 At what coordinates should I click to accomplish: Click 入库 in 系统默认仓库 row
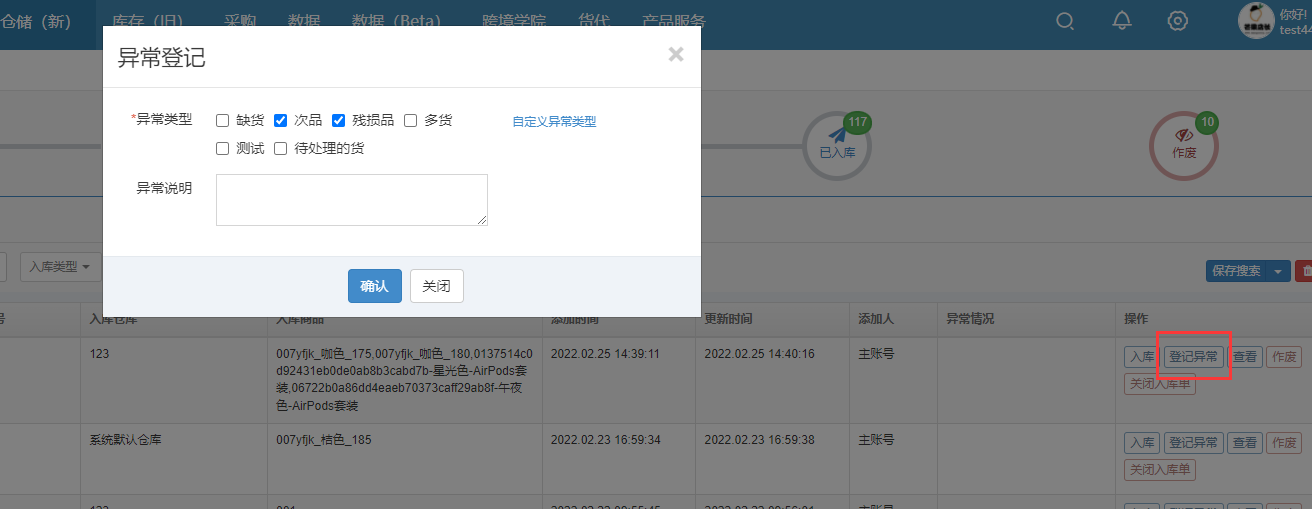[x=1141, y=442]
